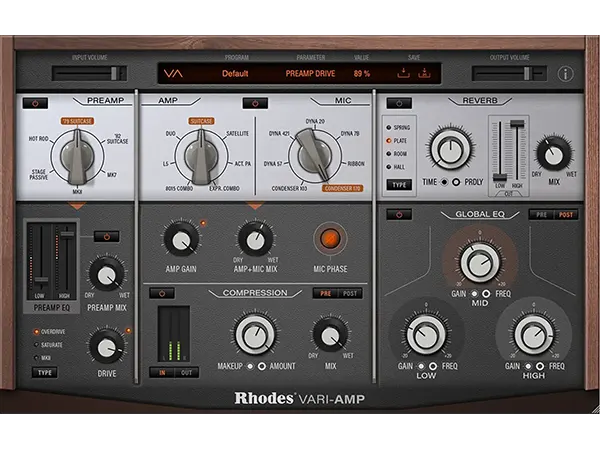Click the save preset icon
The width and height of the screenshot is (600, 450).
tap(403, 73)
